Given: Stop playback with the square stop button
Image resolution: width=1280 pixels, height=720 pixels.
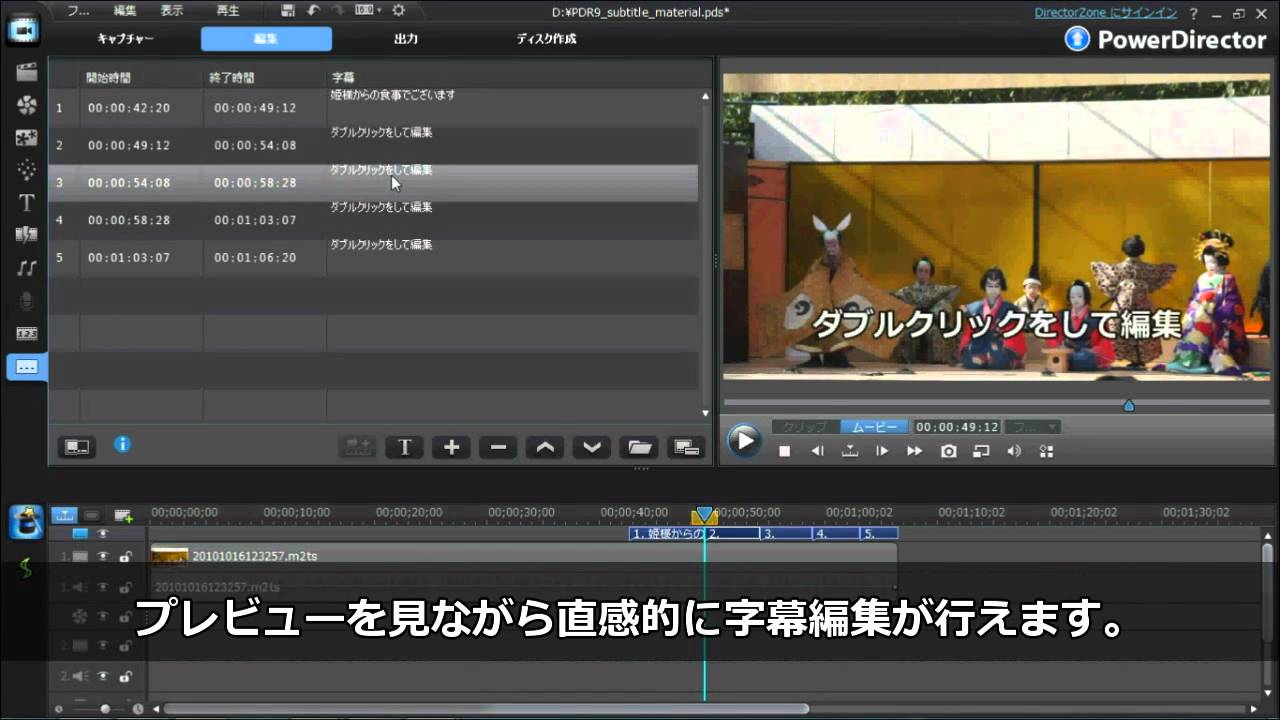Looking at the screenshot, I should coord(785,451).
